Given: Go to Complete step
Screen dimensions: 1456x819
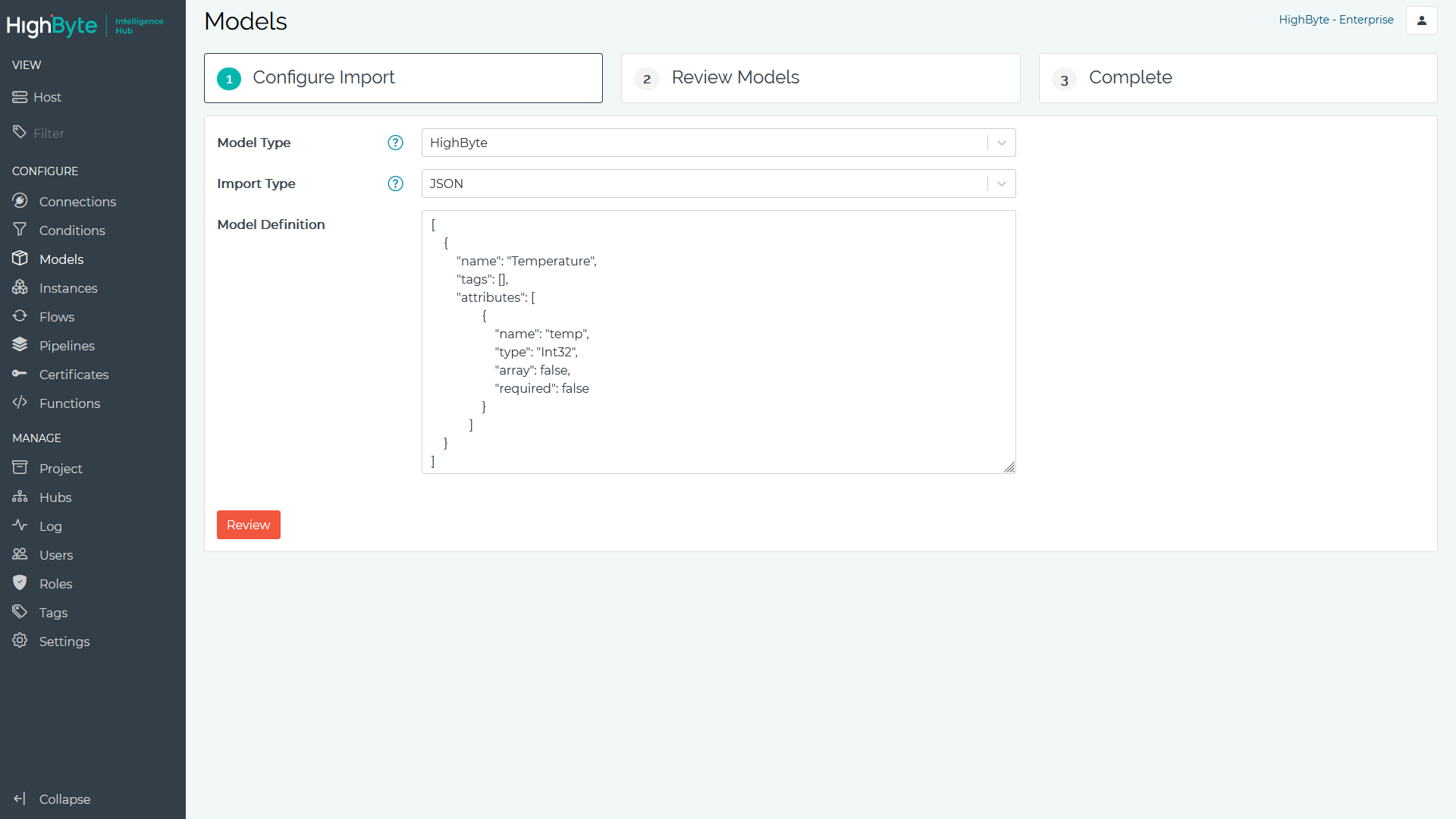Looking at the screenshot, I should 1238,78.
